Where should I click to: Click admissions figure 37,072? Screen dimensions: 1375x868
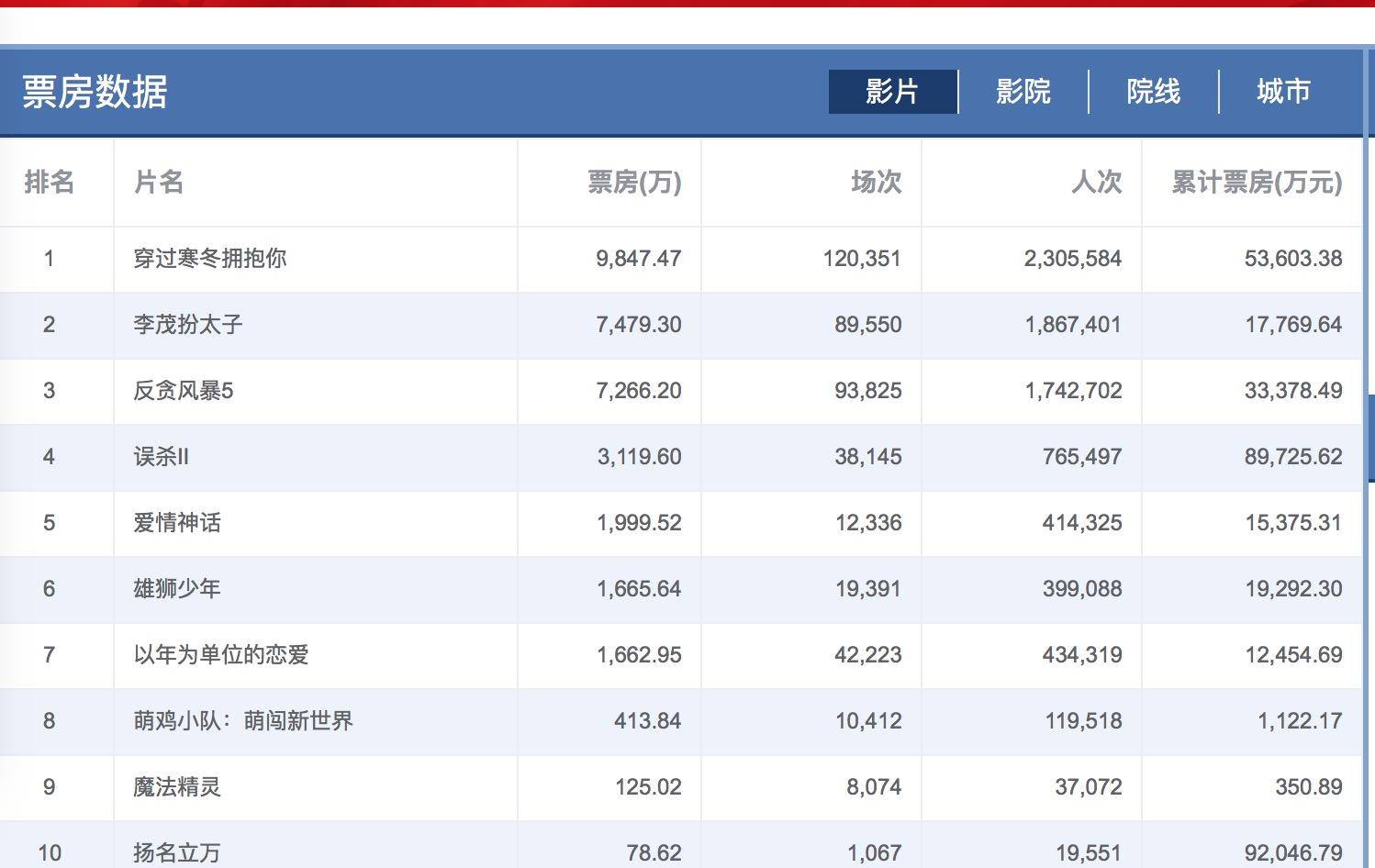coord(1089,787)
